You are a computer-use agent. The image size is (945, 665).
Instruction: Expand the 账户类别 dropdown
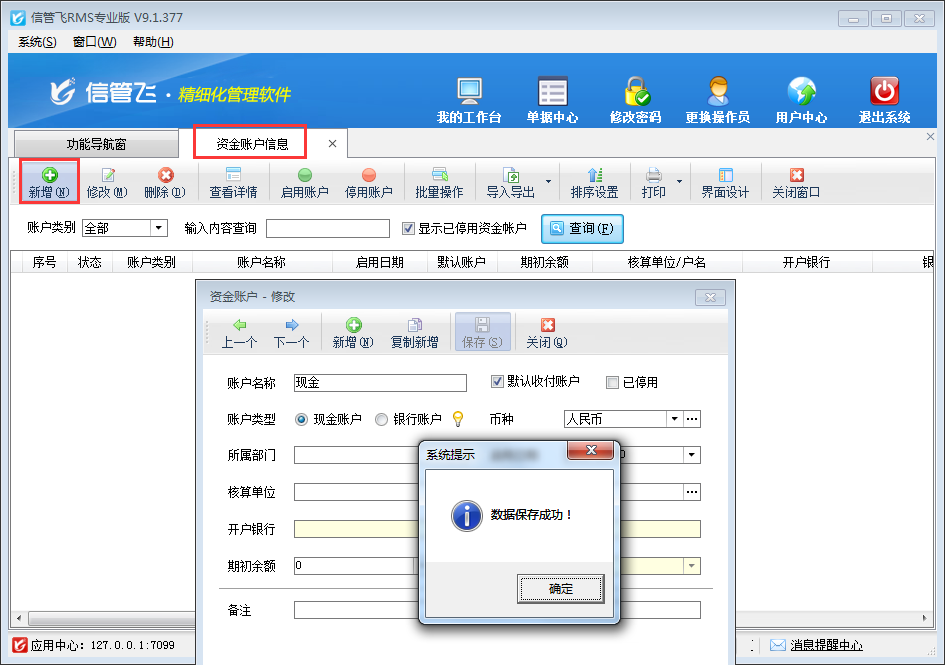(x=158, y=228)
